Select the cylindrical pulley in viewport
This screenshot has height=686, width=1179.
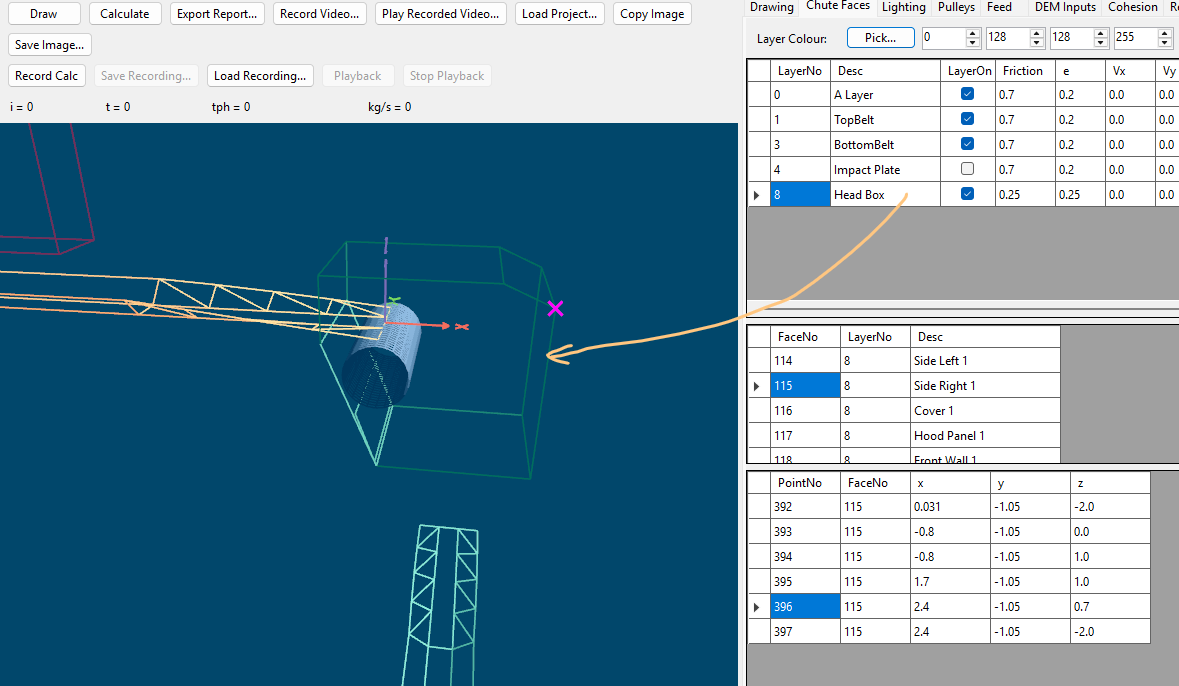pyautogui.click(x=382, y=355)
